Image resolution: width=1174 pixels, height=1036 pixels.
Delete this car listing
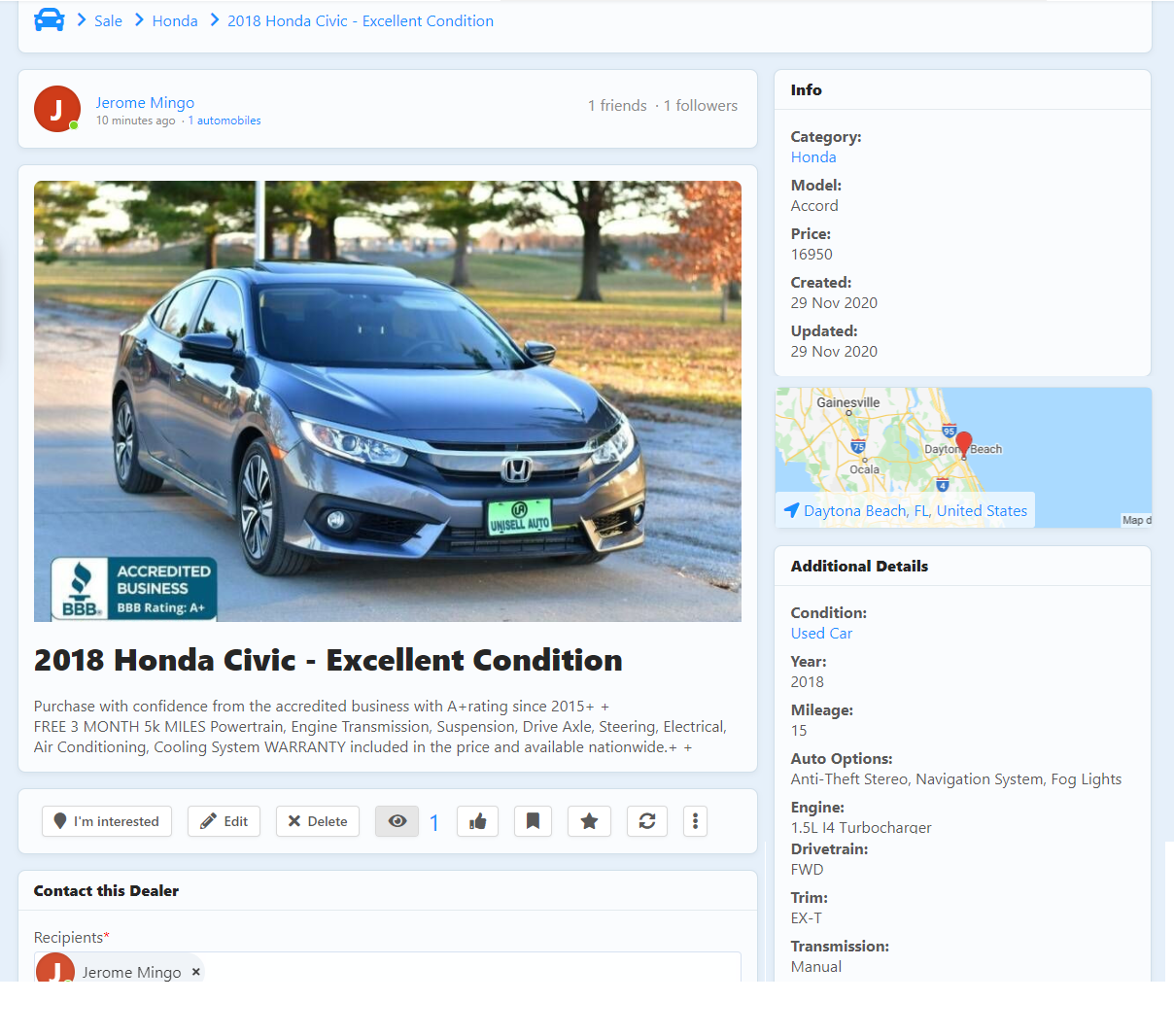[318, 821]
